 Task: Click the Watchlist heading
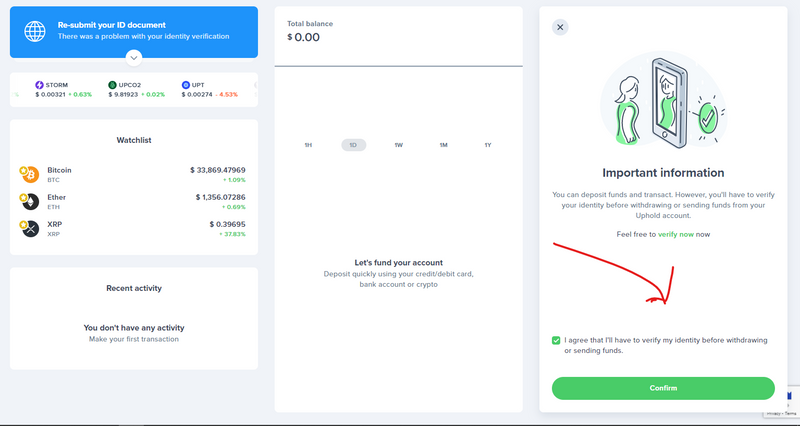(x=134, y=140)
